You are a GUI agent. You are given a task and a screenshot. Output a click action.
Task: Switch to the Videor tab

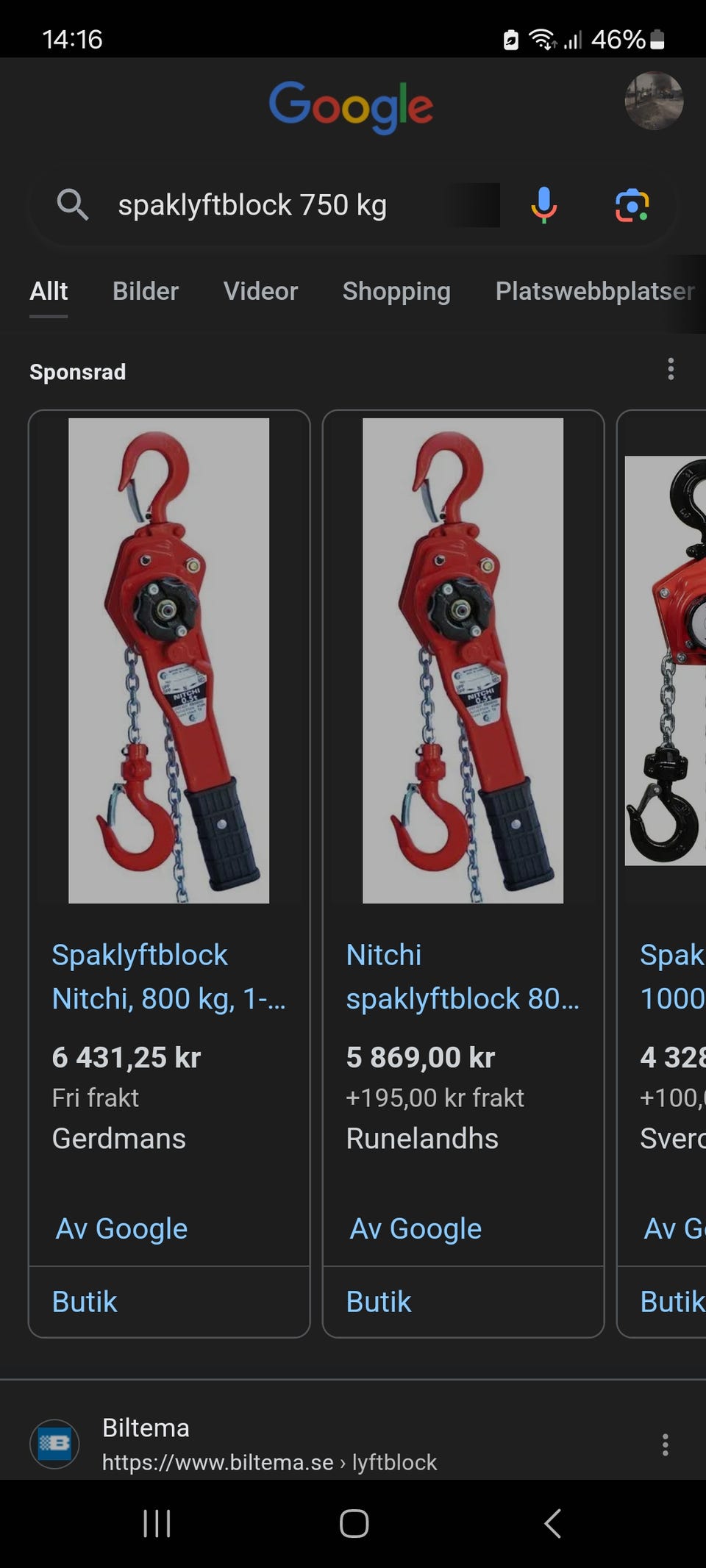click(x=260, y=291)
